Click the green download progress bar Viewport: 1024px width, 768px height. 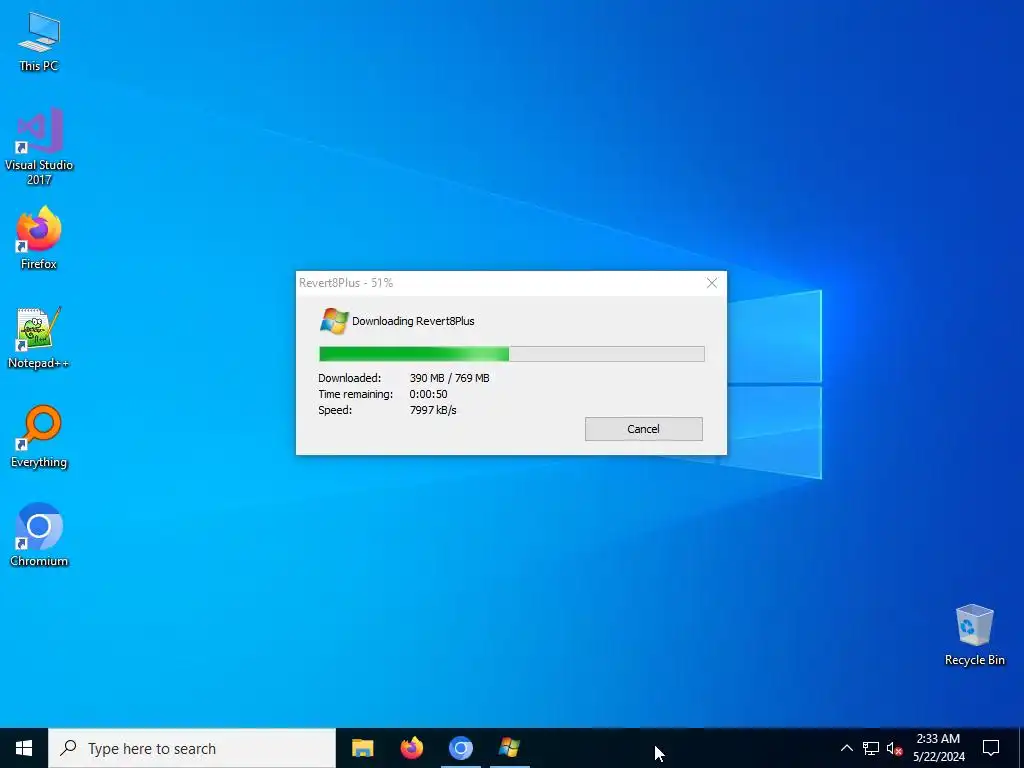(x=511, y=354)
